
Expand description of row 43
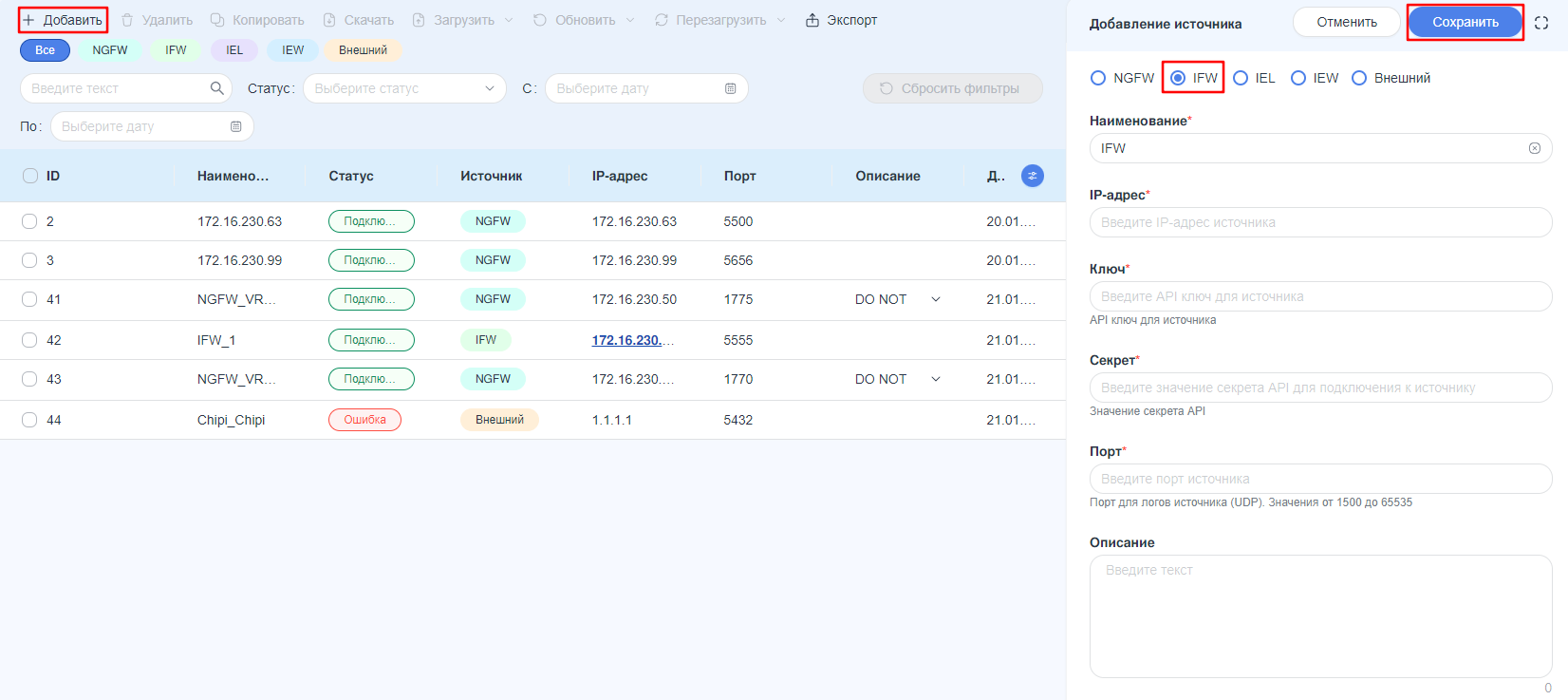coord(936,379)
